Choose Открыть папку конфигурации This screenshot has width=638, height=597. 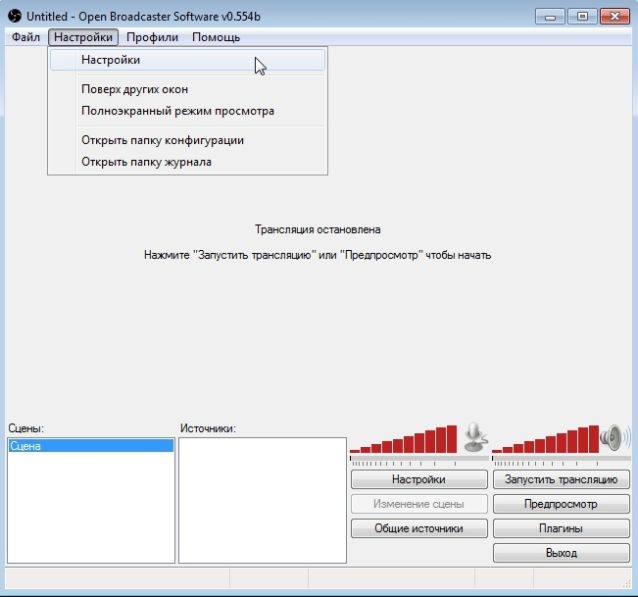click(x=162, y=140)
